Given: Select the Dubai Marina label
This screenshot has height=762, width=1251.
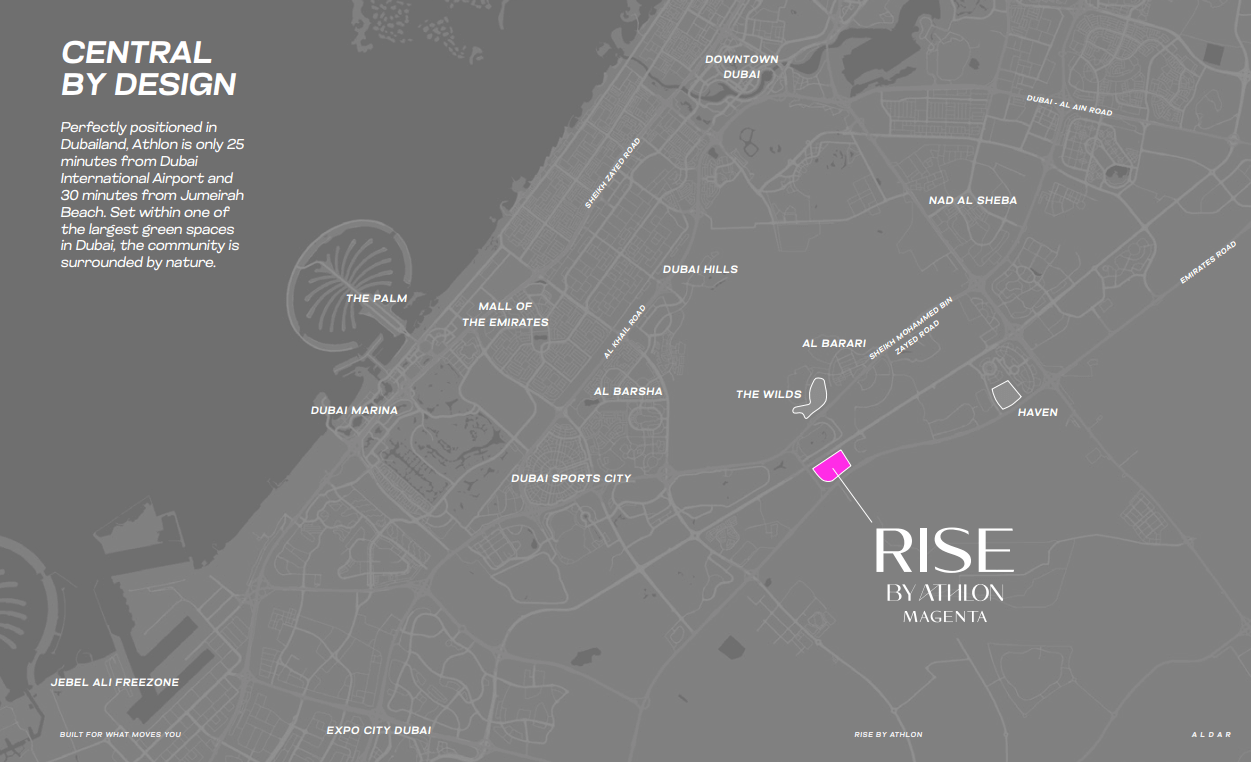Looking at the screenshot, I should 354,411.
